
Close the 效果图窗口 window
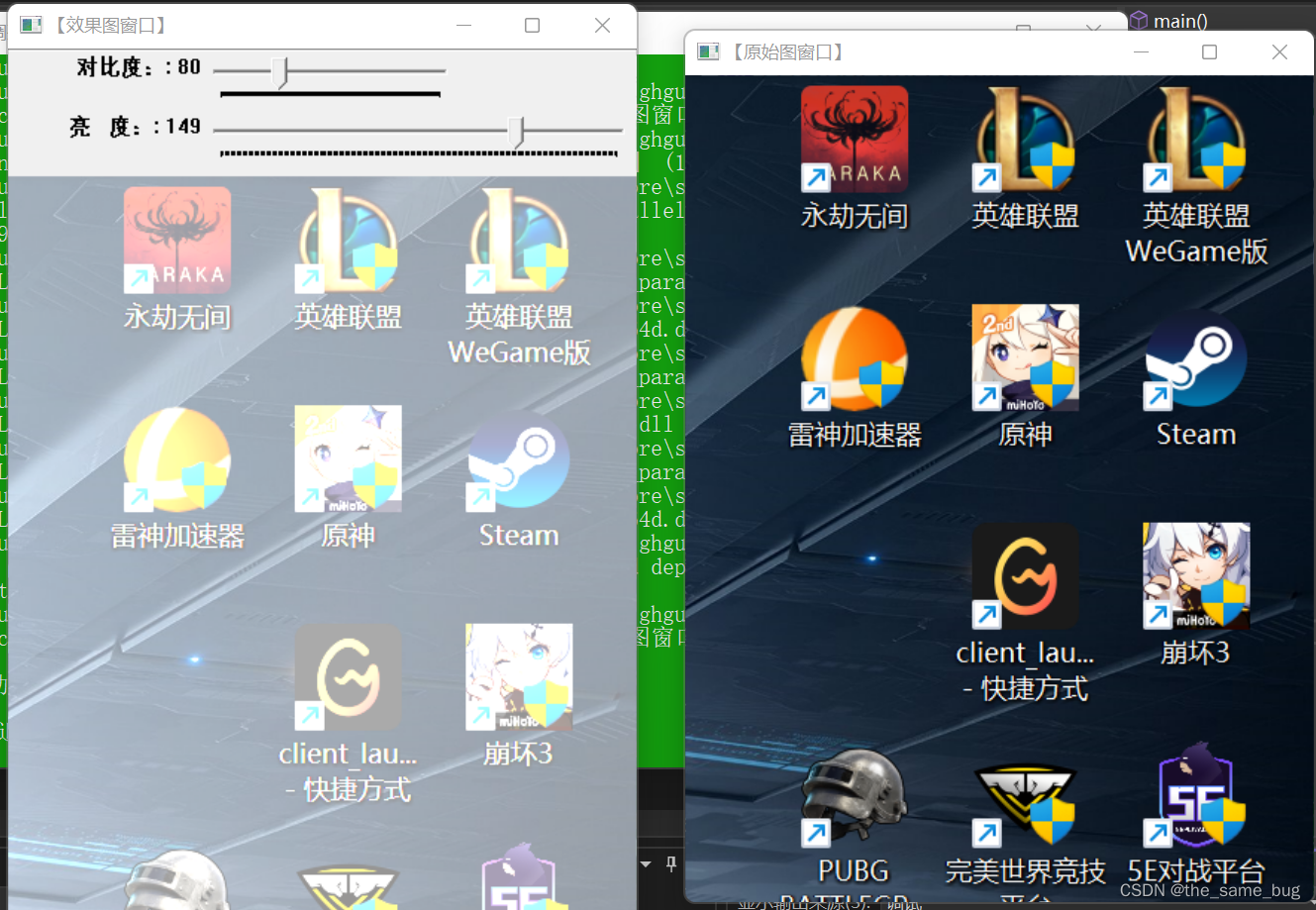pyautogui.click(x=602, y=25)
